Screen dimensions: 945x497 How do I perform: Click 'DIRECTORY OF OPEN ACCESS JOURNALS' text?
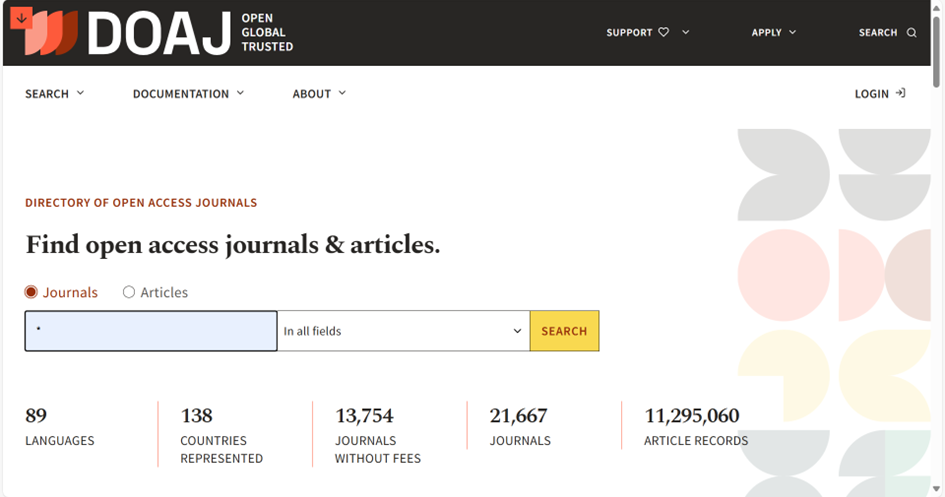click(x=141, y=203)
